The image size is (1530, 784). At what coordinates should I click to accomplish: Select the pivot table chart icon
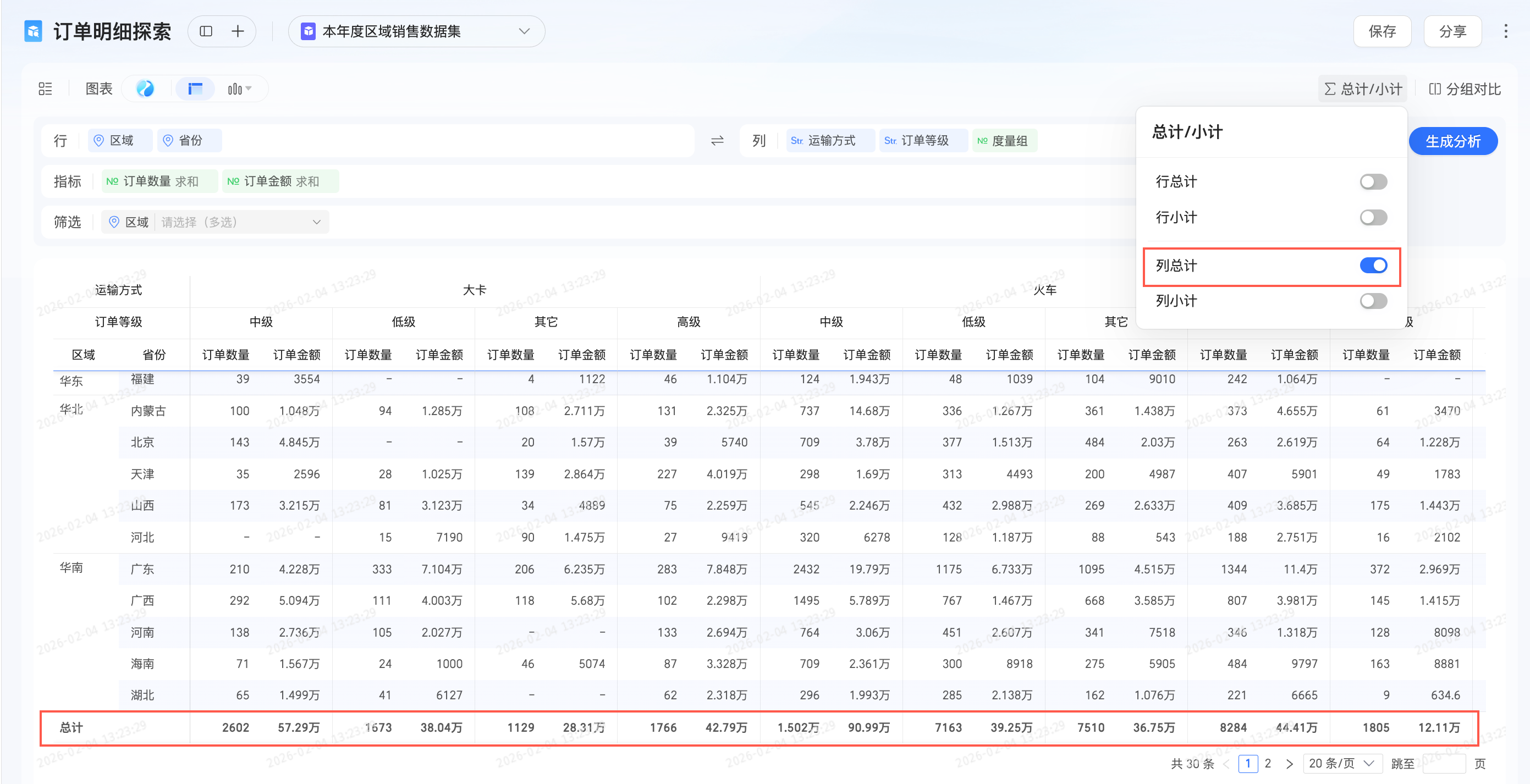point(195,89)
